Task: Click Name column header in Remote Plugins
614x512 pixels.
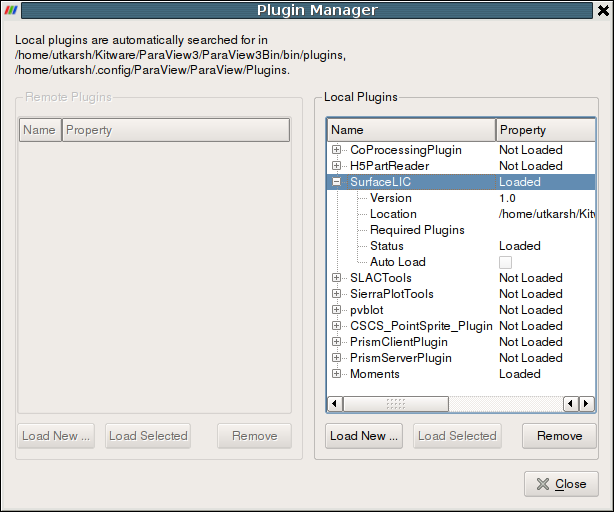Action: pos(40,130)
